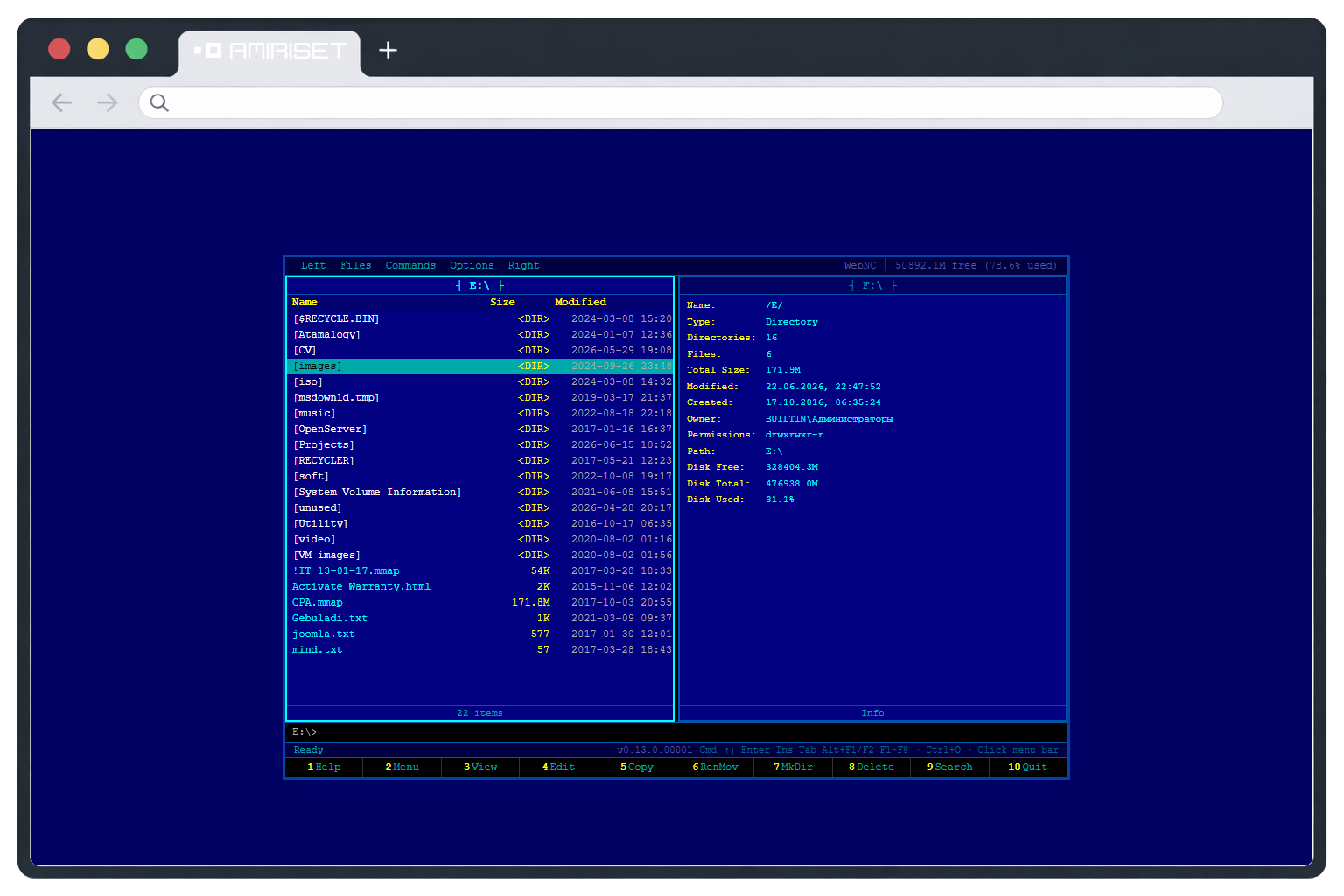Select the file mind.txt
Viewport: 1344px width, 896px height.
480,650
